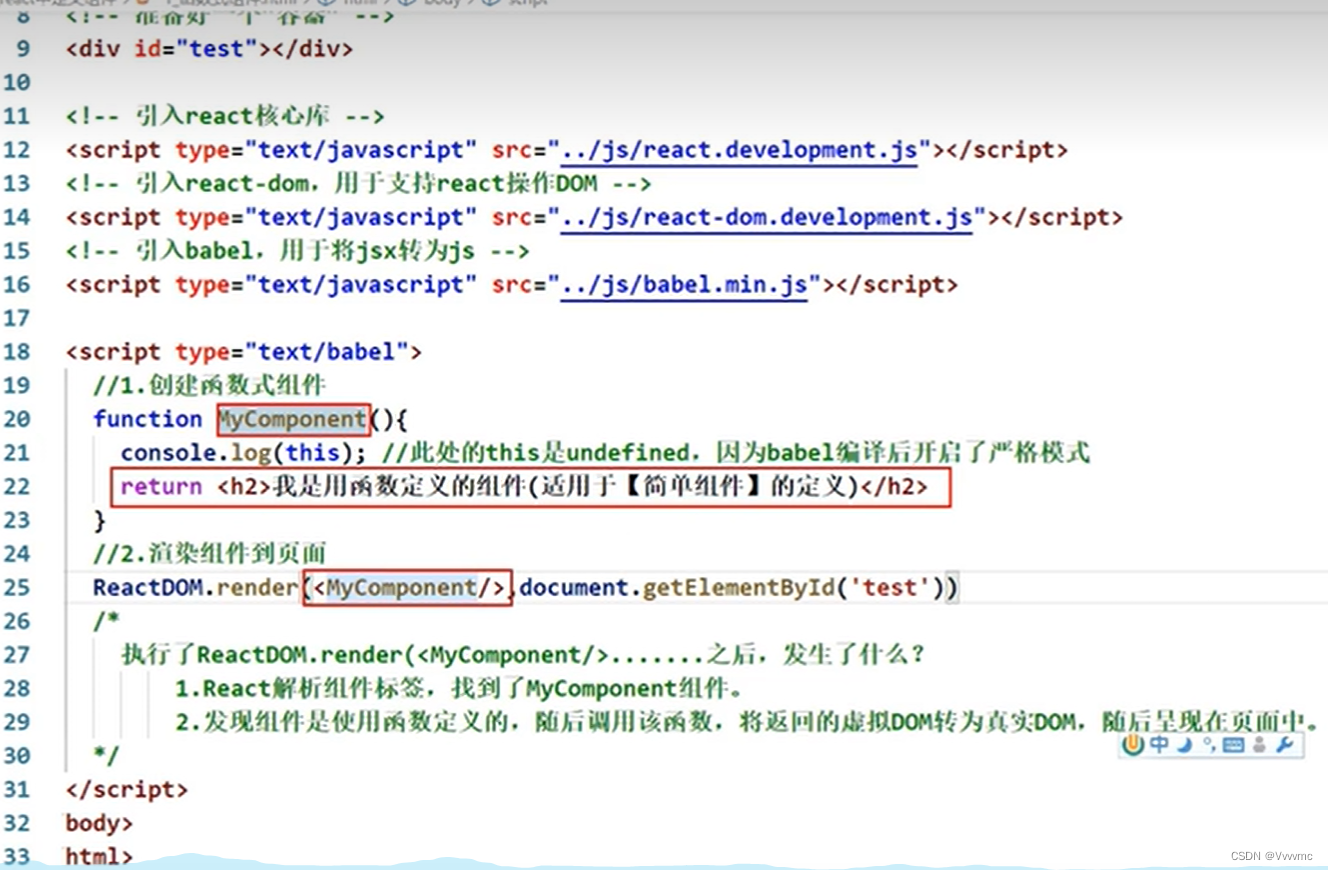This screenshot has height=870, width=1328.
Task: Click the 'return' keyword on line 22
Action: click(161, 487)
